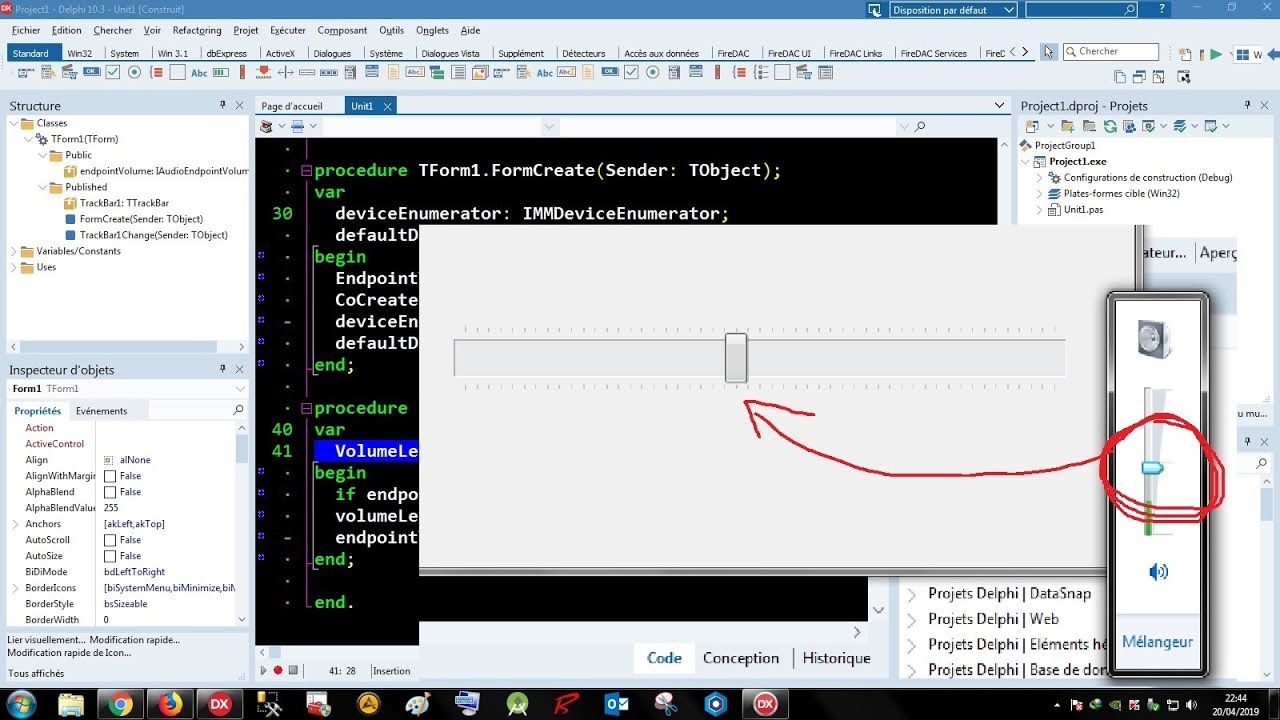
Task: Open Firefox from the taskbar
Action: point(169,704)
